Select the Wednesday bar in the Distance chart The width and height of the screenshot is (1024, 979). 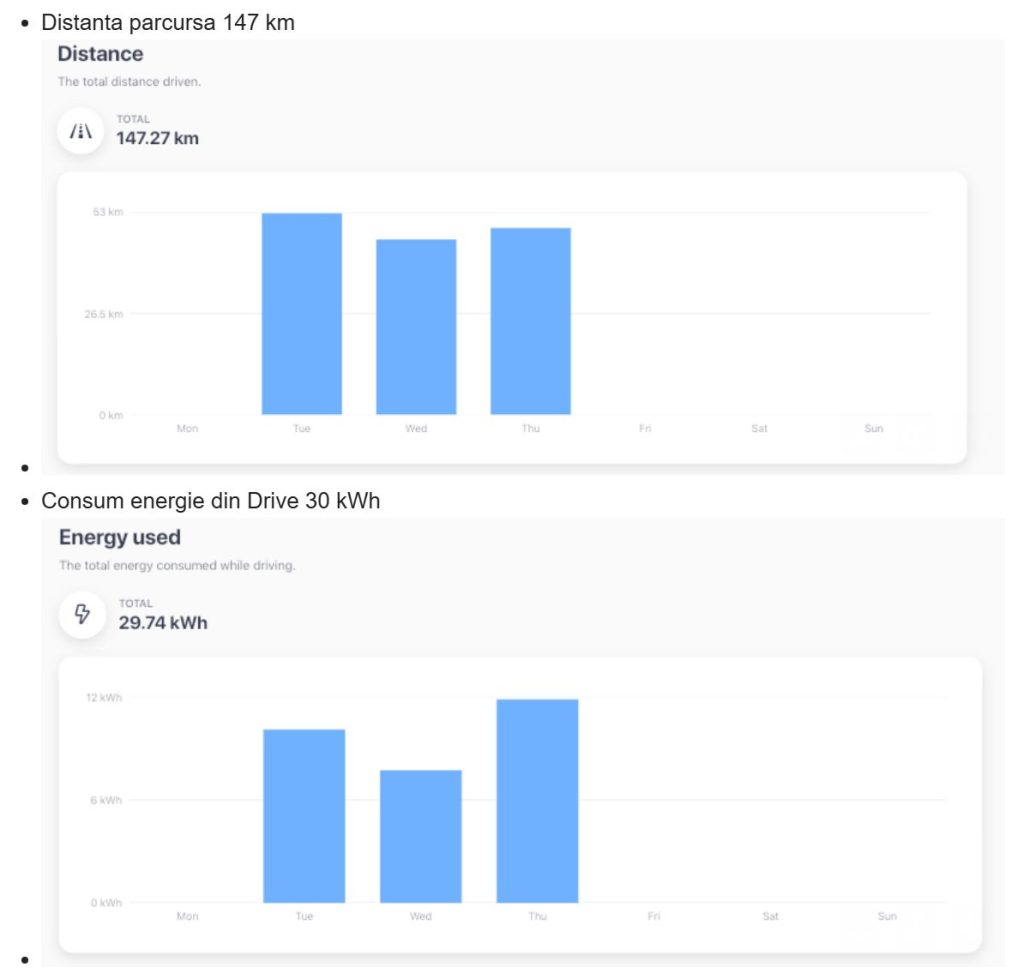[x=416, y=326]
